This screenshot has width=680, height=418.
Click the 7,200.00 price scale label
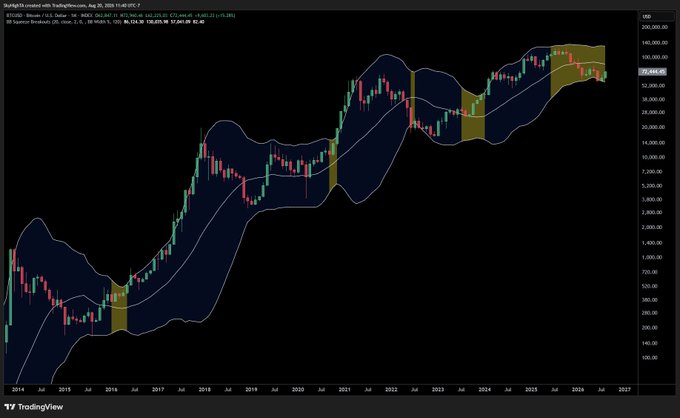tap(653, 172)
